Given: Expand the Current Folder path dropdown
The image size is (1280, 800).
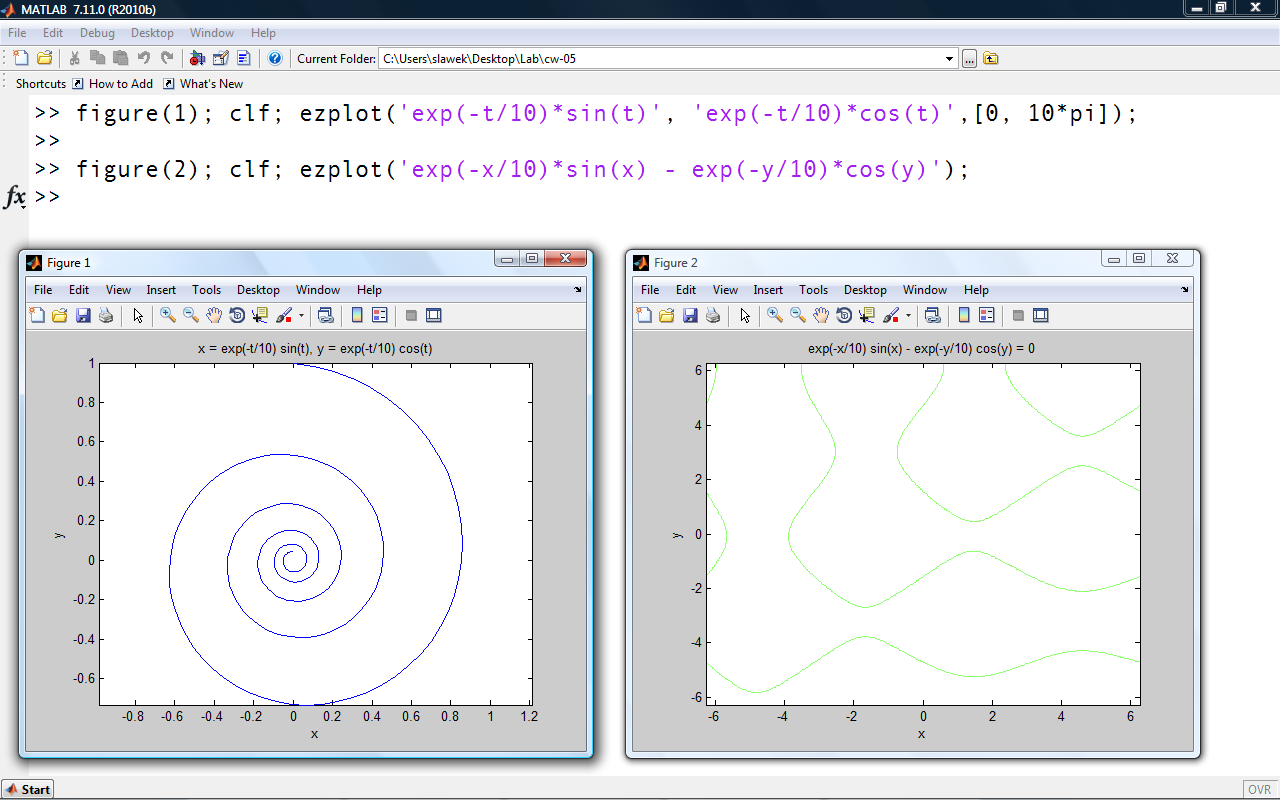Looking at the screenshot, I should tap(950, 59).
